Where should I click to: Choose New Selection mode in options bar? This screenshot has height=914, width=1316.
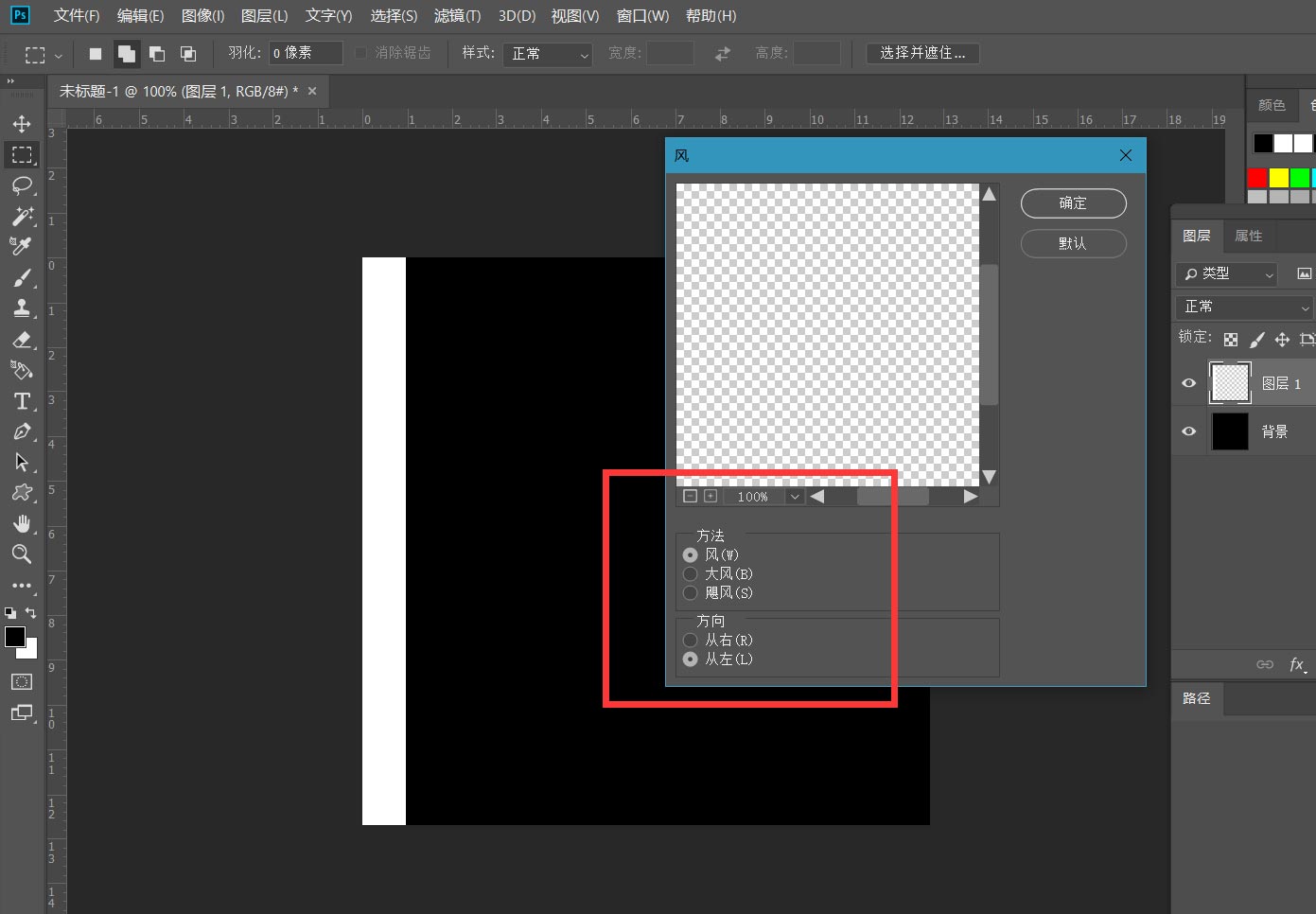96,54
